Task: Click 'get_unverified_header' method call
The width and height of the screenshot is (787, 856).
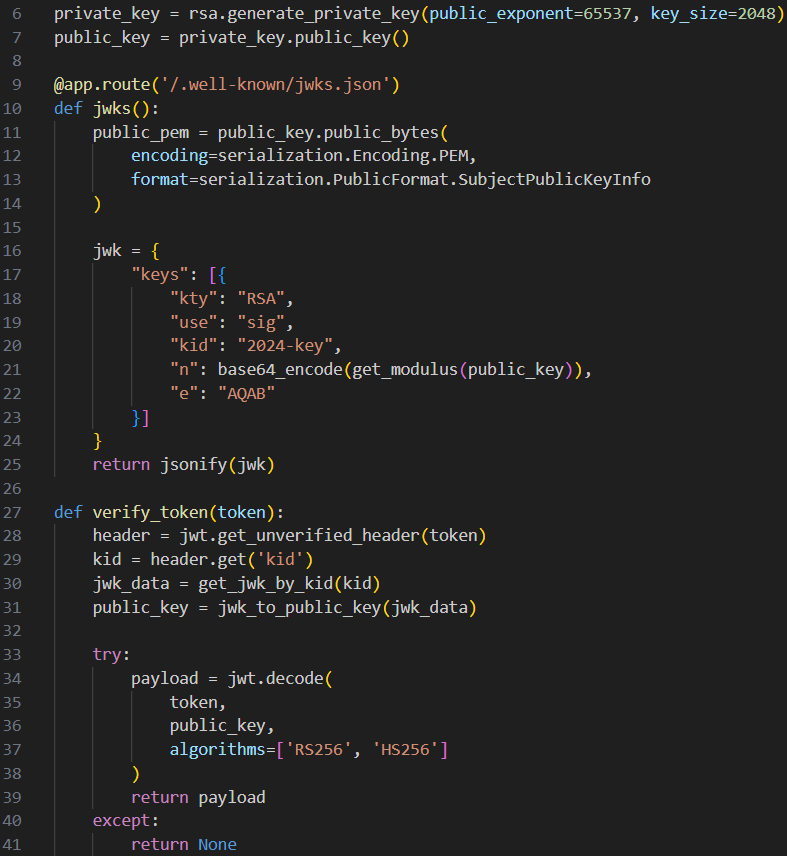Action: tap(319, 536)
